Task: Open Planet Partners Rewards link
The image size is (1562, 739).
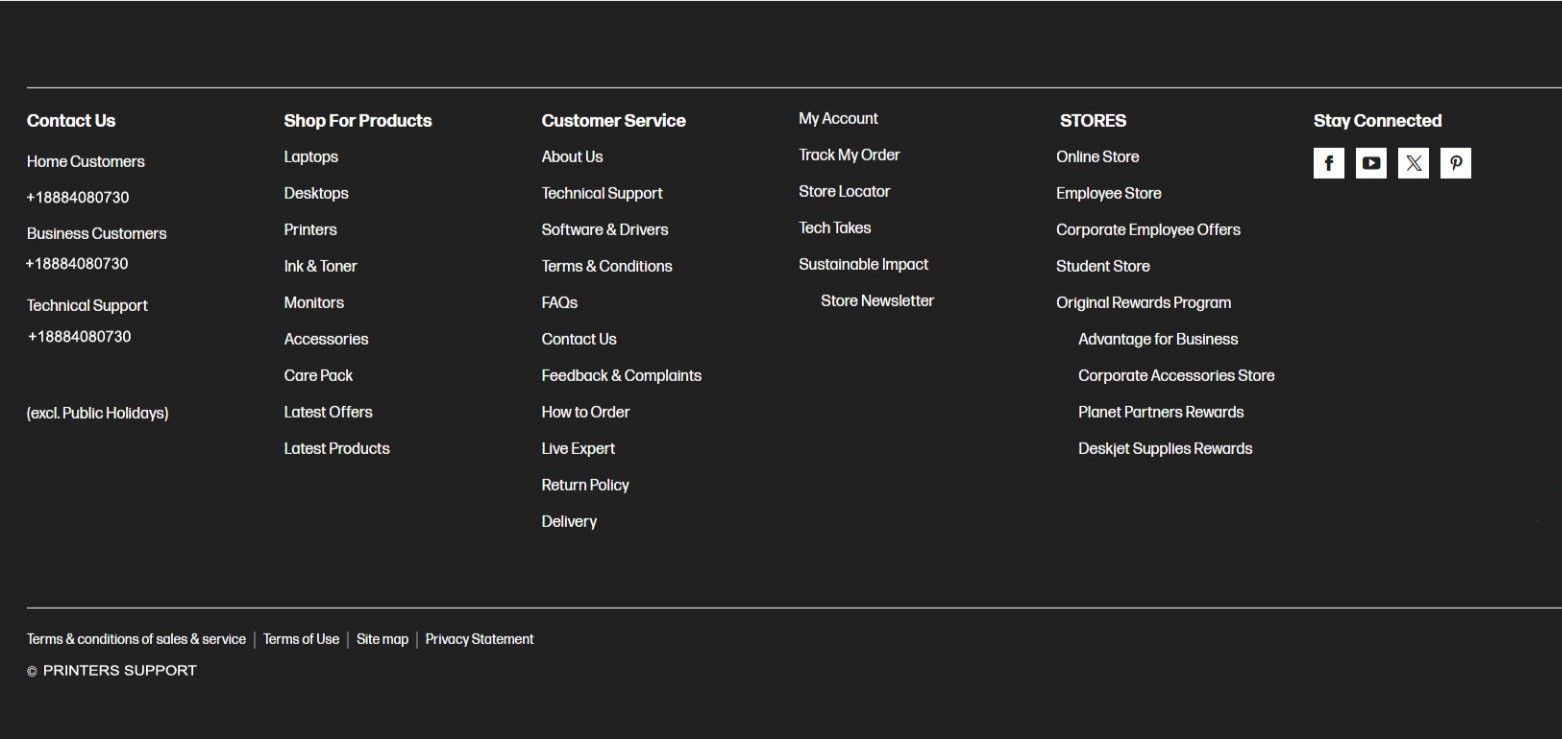Action: point(1160,412)
